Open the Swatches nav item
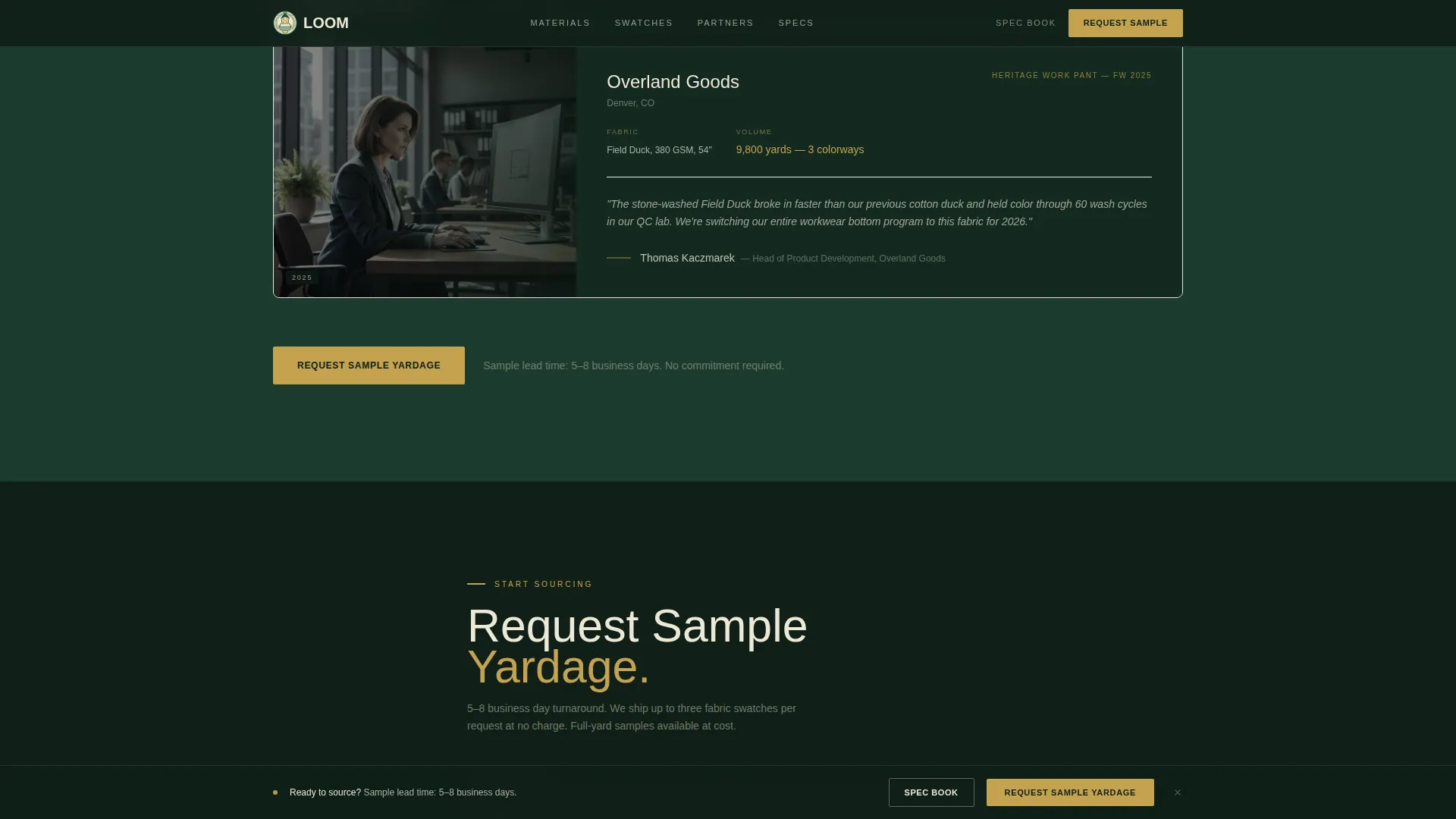Image resolution: width=1456 pixels, height=819 pixels. click(x=643, y=23)
